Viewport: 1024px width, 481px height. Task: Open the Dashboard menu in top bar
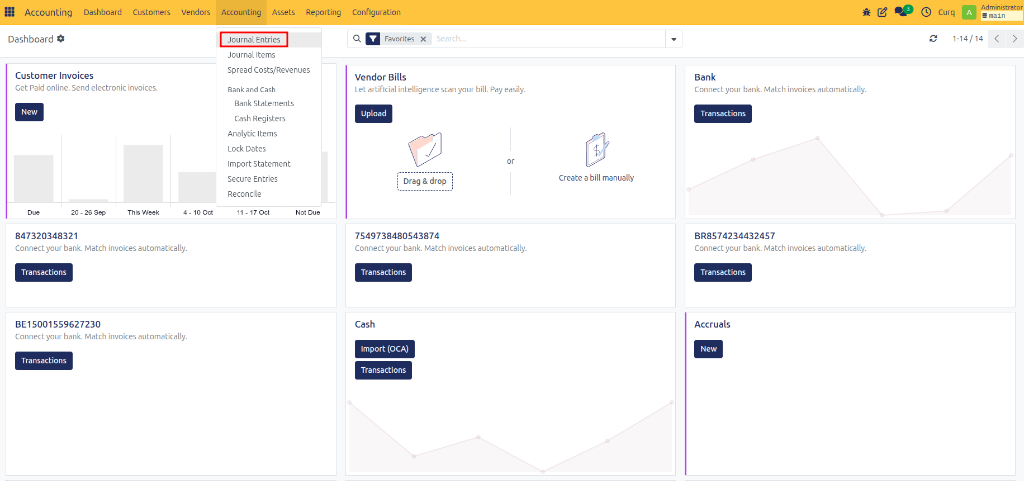click(x=103, y=12)
